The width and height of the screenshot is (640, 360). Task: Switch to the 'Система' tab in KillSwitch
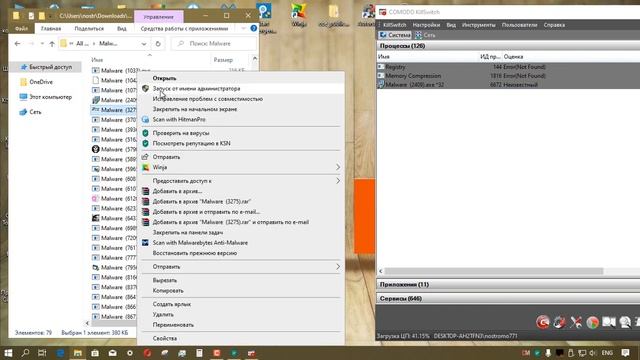pos(395,35)
